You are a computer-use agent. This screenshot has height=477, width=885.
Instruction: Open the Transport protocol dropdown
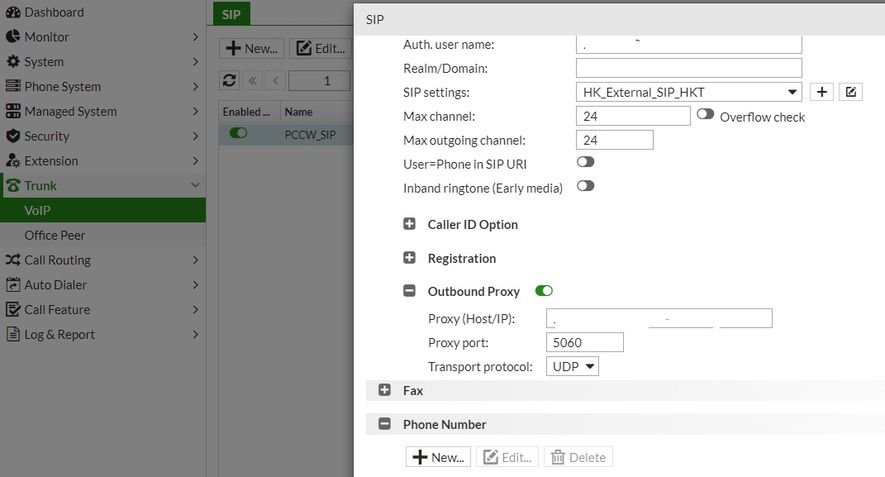pyautogui.click(x=573, y=367)
